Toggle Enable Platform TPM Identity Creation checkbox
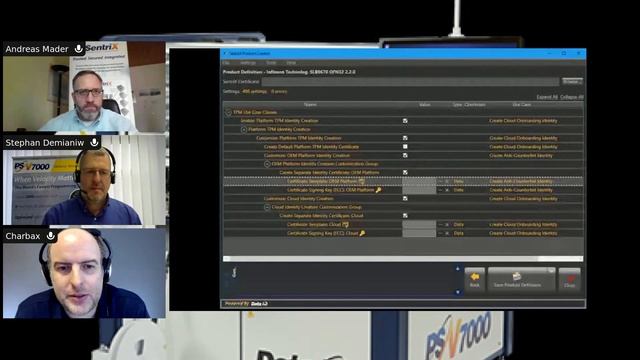Viewport: 640px width, 360px height. click(x=405, y=121)
